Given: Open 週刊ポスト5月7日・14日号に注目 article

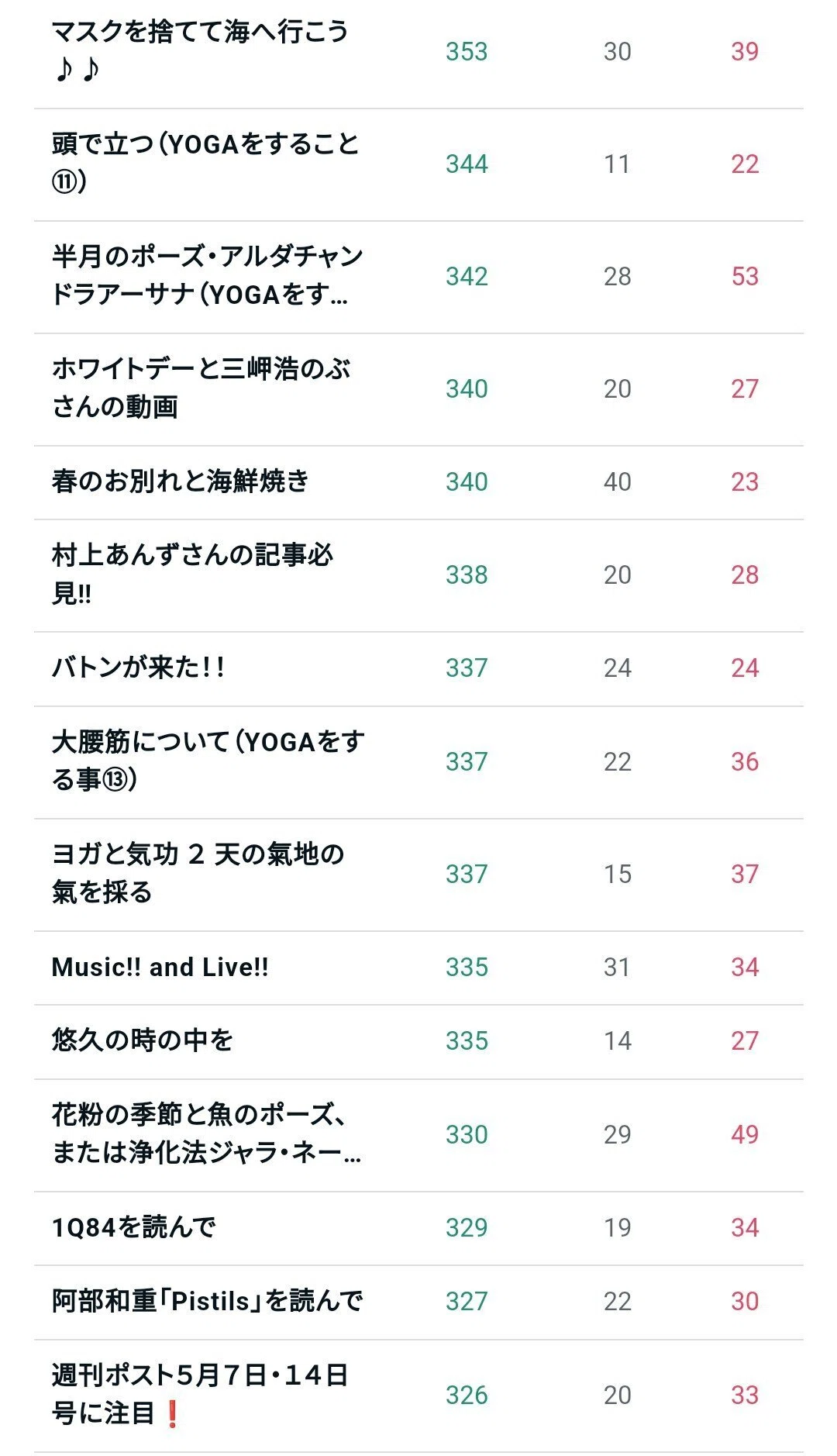Looking at the screenshot, I should pyautogui.click(x=200, y=1395).
